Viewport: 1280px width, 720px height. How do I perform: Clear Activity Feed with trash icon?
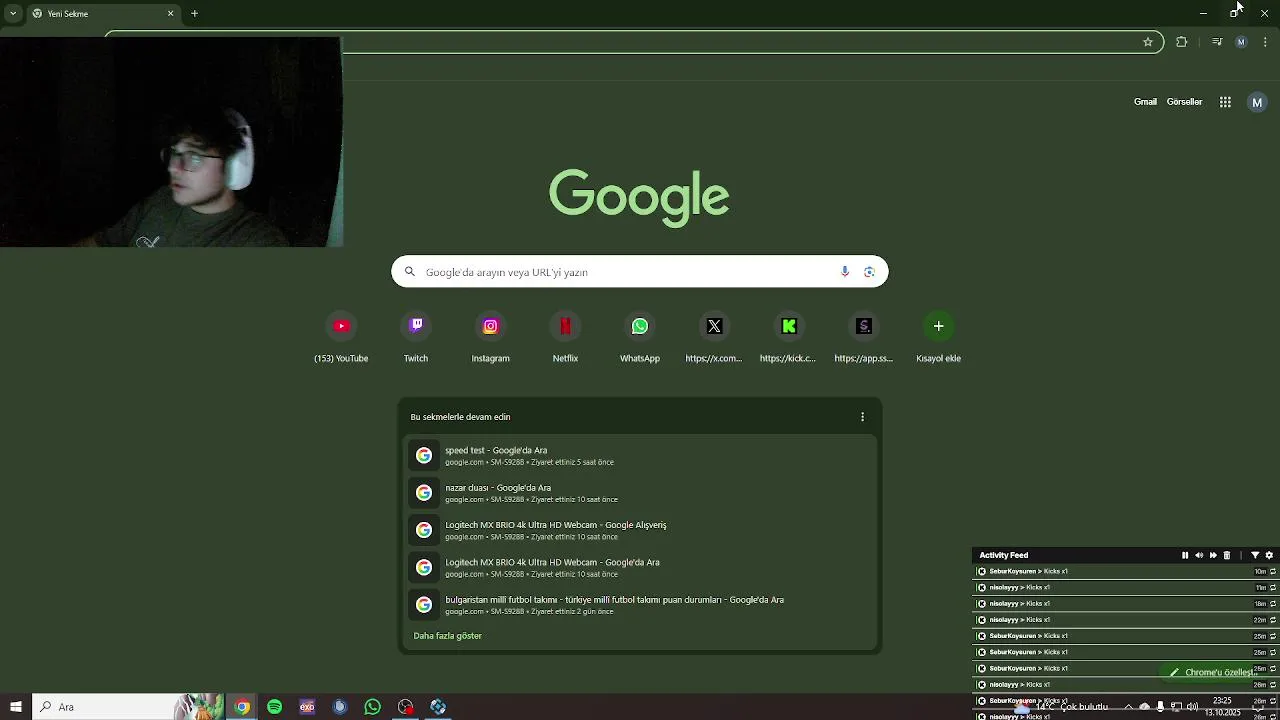1227,555
